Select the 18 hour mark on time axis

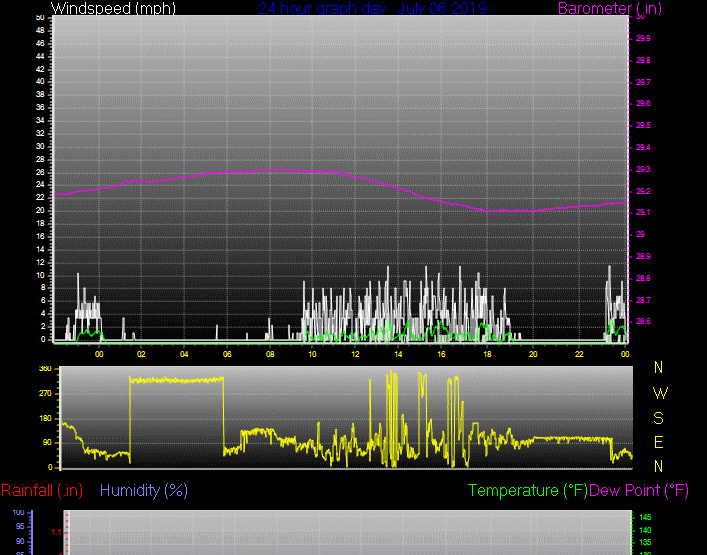click(486, 354)
